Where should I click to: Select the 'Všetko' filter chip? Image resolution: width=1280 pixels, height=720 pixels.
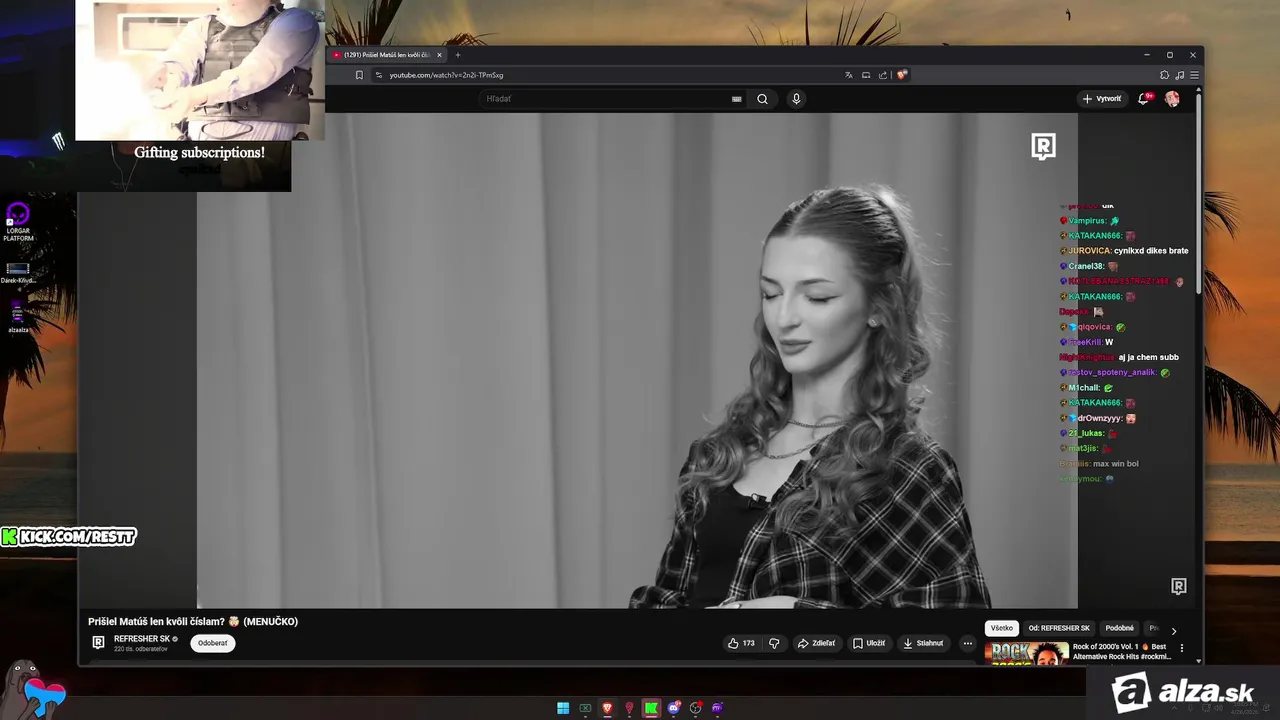click(x=1002, y=628)
